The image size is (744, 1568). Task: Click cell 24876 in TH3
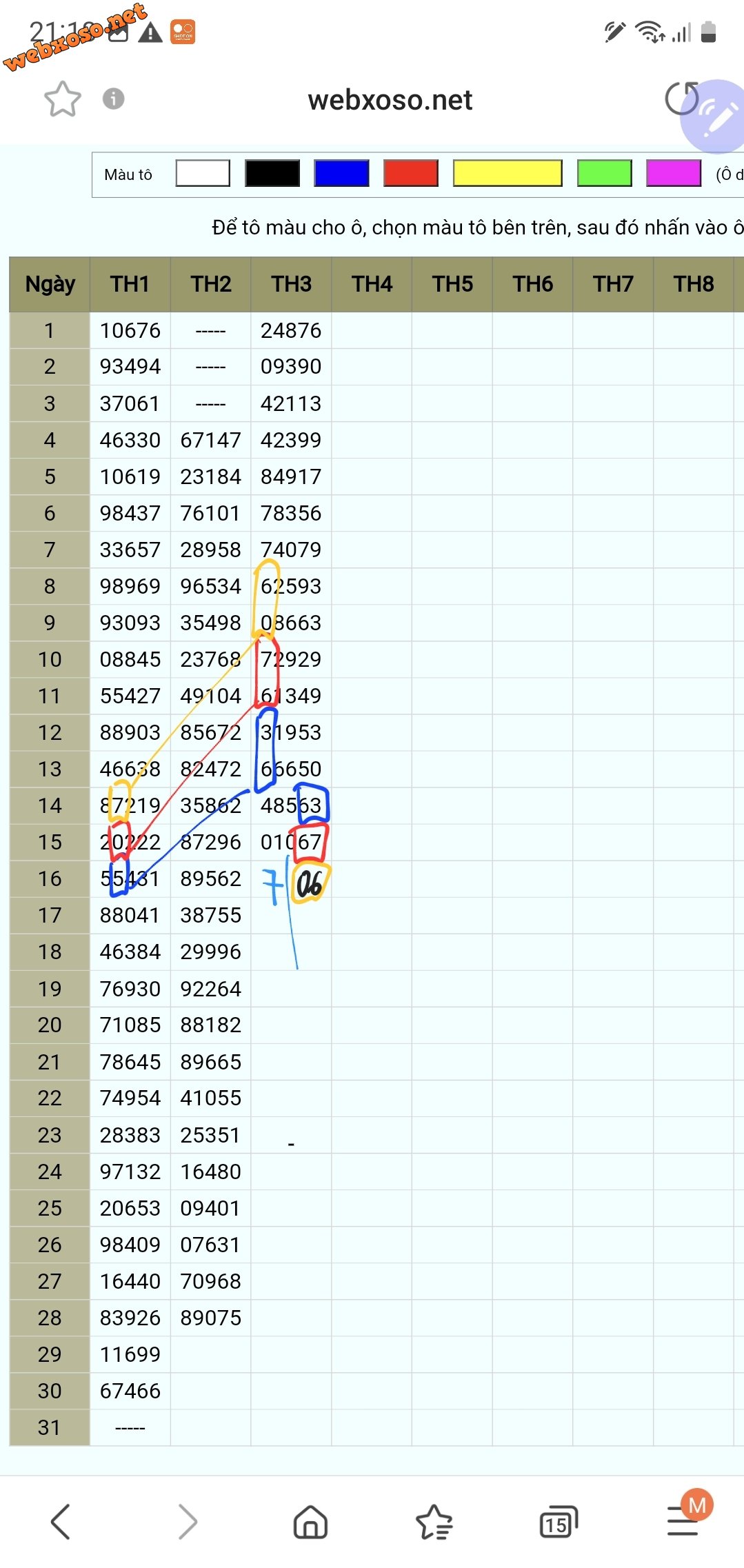pyautogui.click(x=291, y=330)
